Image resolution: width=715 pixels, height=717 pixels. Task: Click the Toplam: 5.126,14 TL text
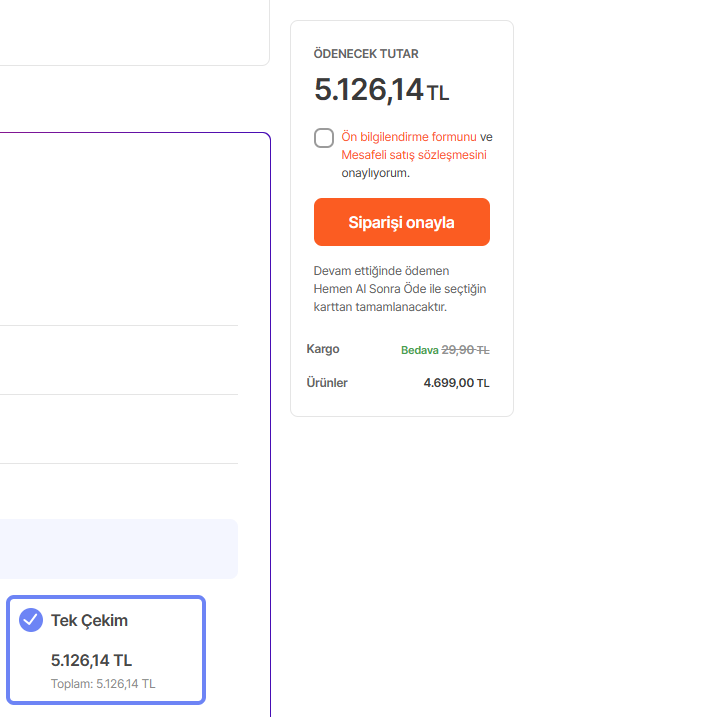[103, 684]
